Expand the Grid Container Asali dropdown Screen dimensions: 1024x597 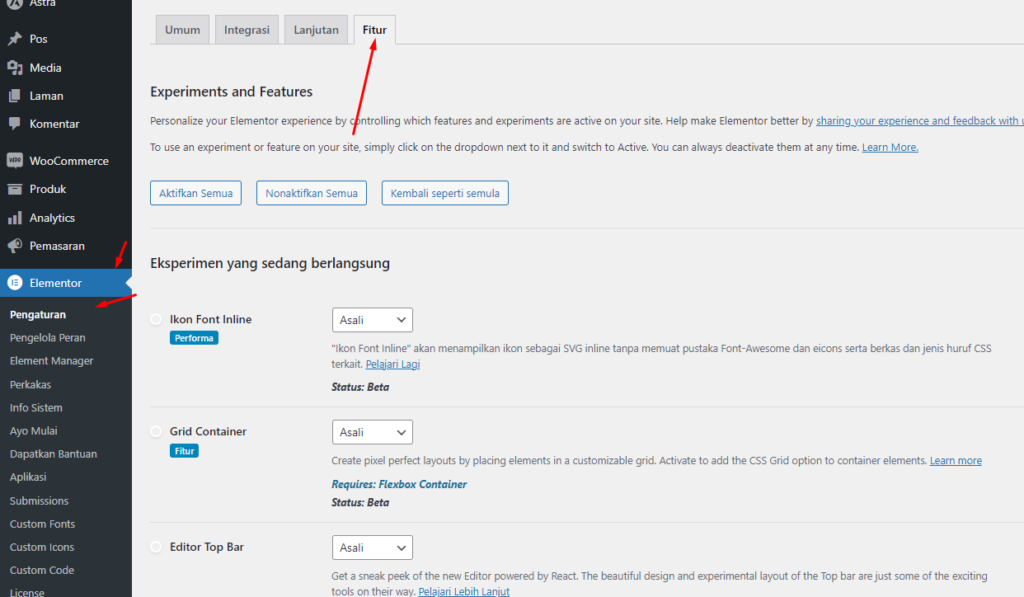372,432
